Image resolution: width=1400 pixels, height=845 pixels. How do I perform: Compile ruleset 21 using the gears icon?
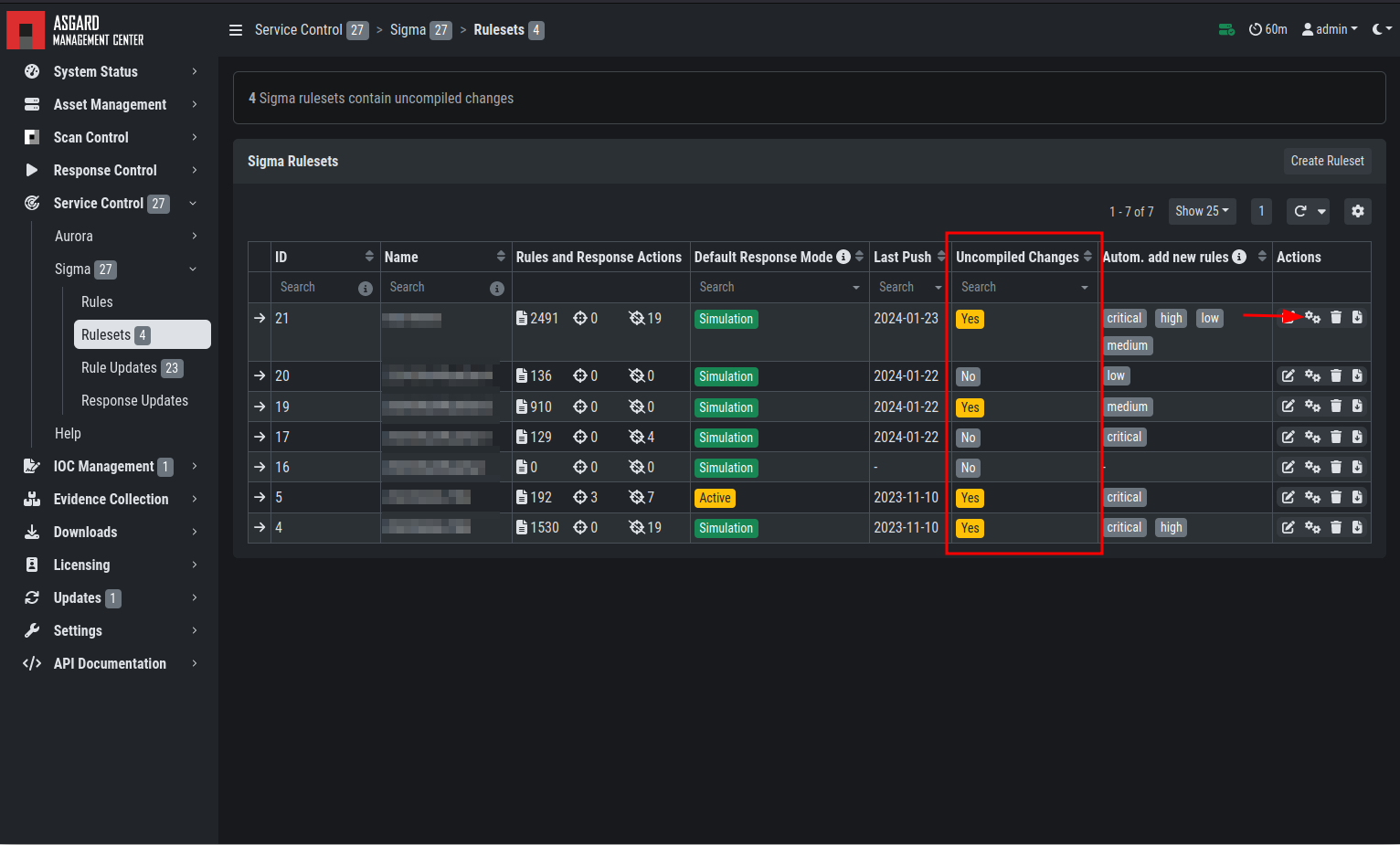(x=1312, y=318)
